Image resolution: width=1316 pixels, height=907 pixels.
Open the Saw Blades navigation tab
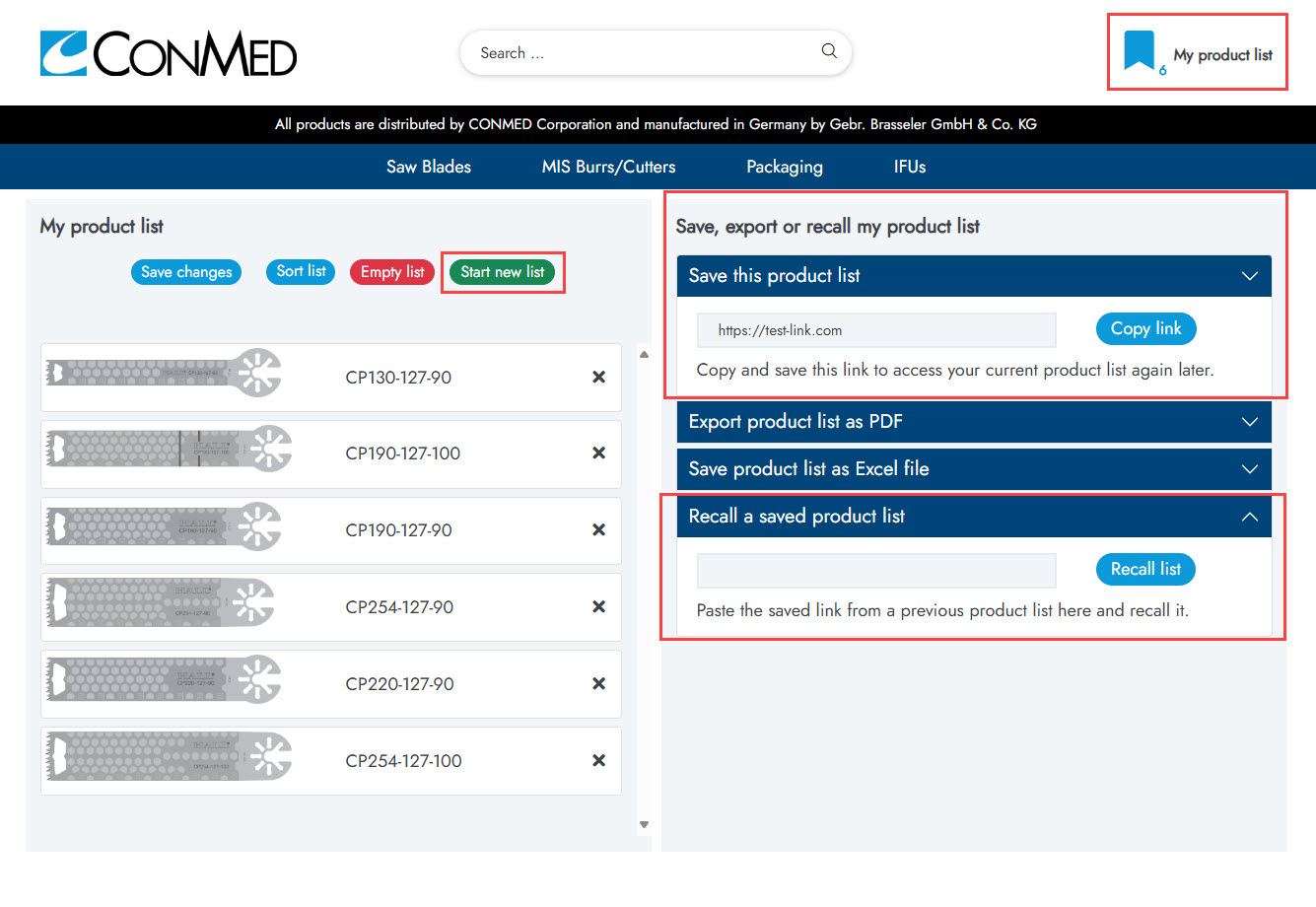[428, 167]
